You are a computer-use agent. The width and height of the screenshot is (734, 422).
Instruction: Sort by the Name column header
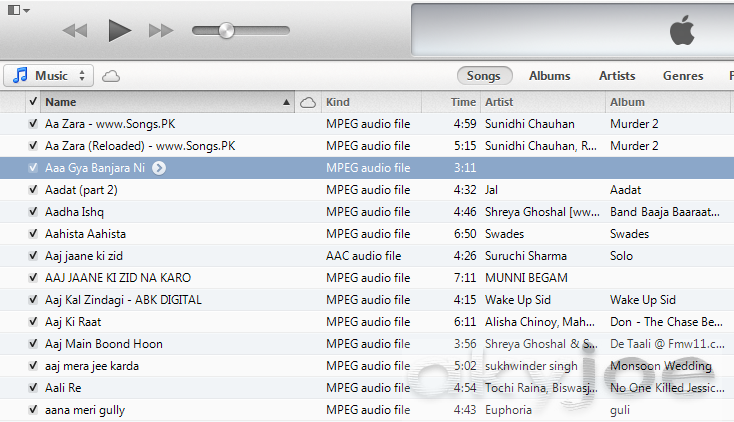tap(167, 102)
